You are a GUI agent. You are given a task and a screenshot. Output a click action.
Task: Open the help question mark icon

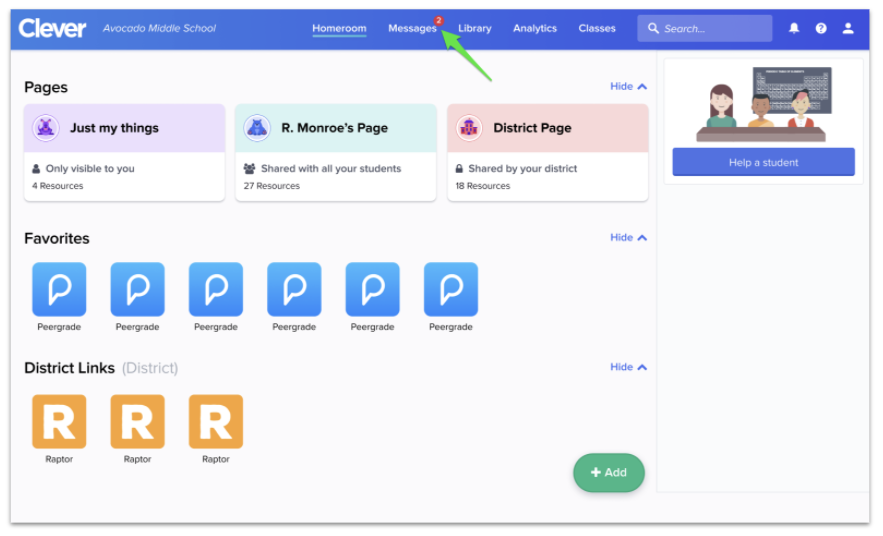click(821, 29)
